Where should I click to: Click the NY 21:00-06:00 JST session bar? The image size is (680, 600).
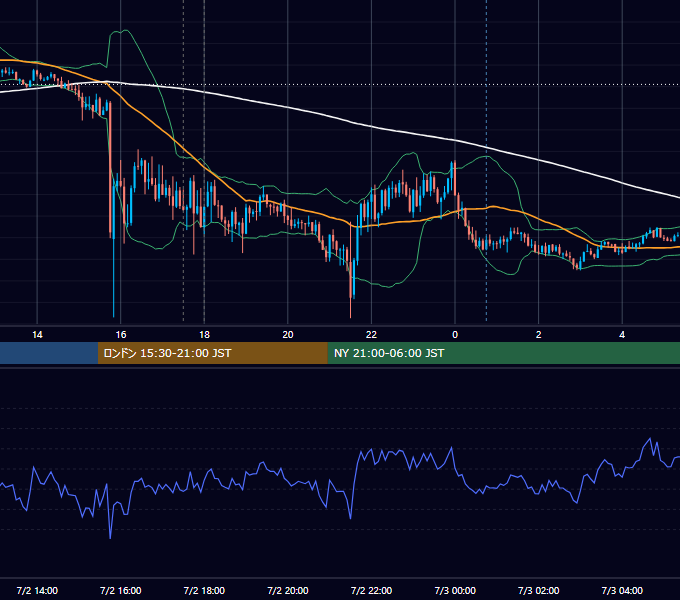pos(503,353)
